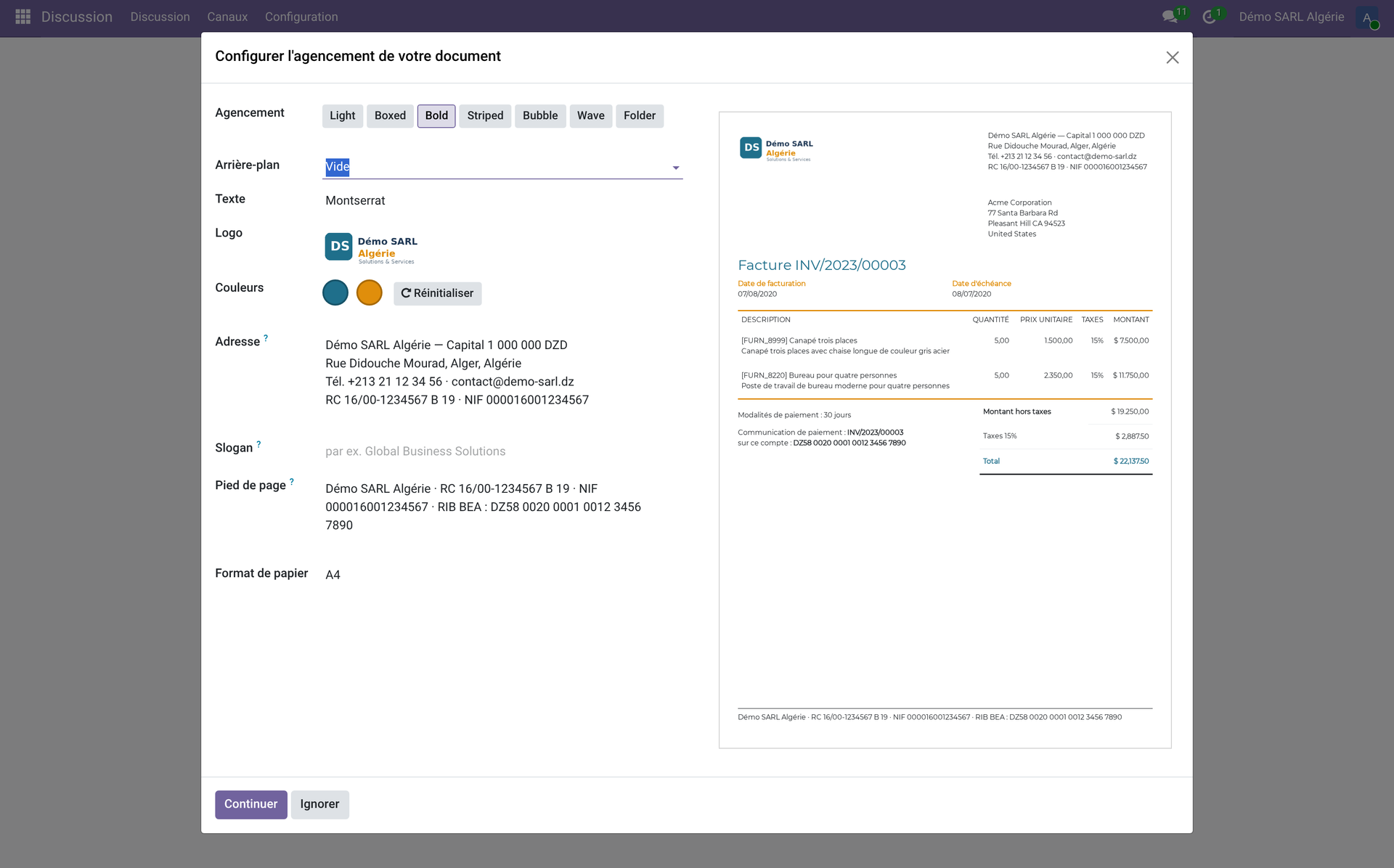Open the apps grid menu icon
The image size is (1394, 868).
click(23, 16)
